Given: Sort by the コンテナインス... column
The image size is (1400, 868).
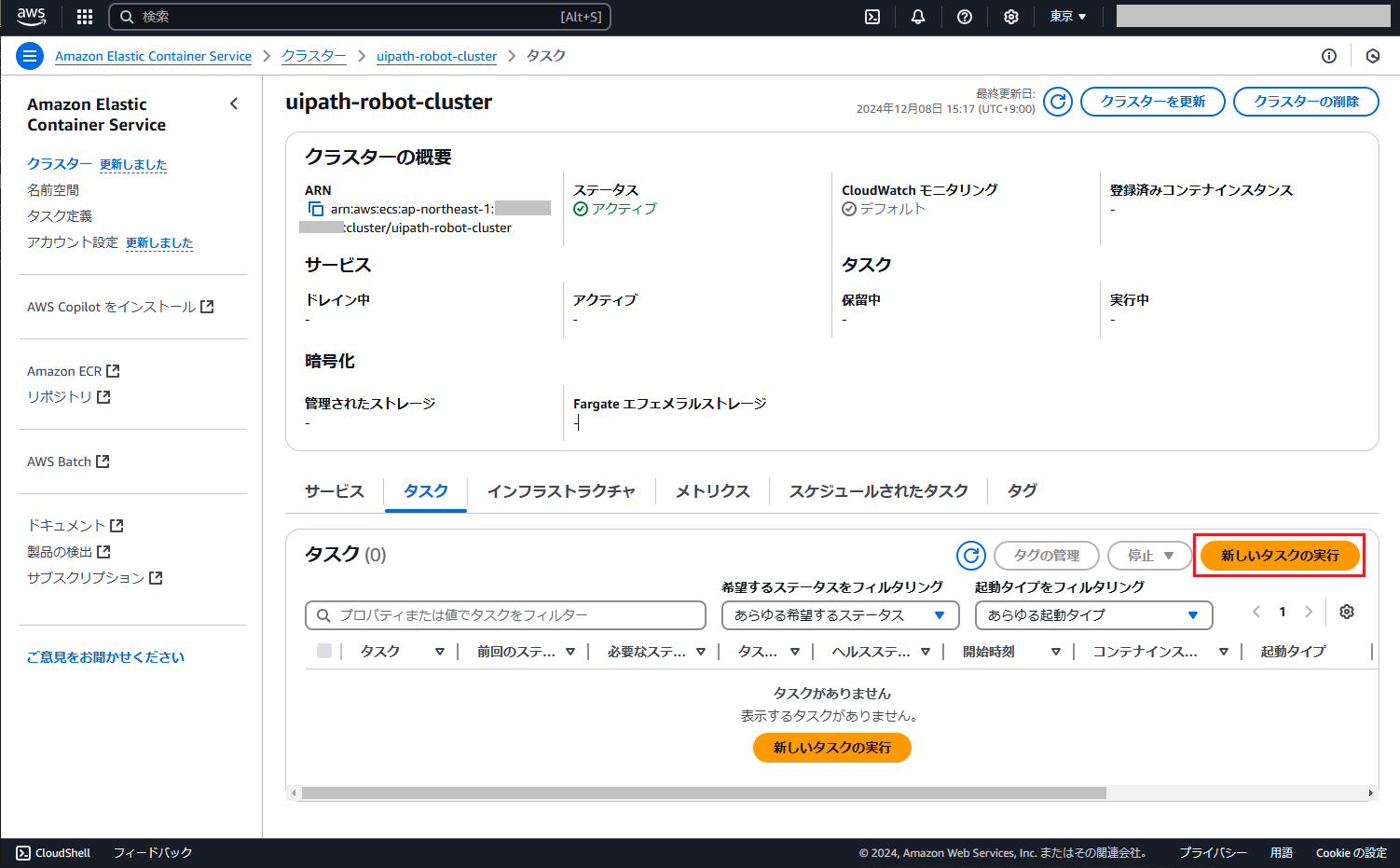Looking at the screenshot, I should [x=1224, y=652].
